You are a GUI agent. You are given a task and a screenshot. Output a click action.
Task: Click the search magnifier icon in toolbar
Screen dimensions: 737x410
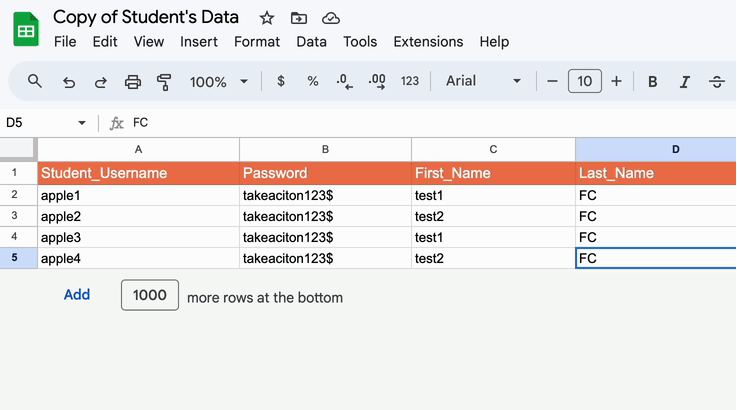tap(35, 81)
